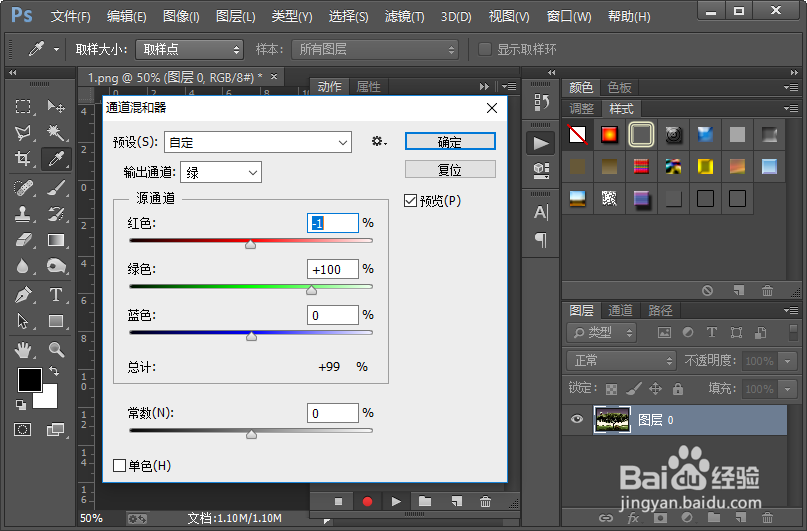Click the red source channel slider handle
Screen dimensions: 807x531
[251, 244]
